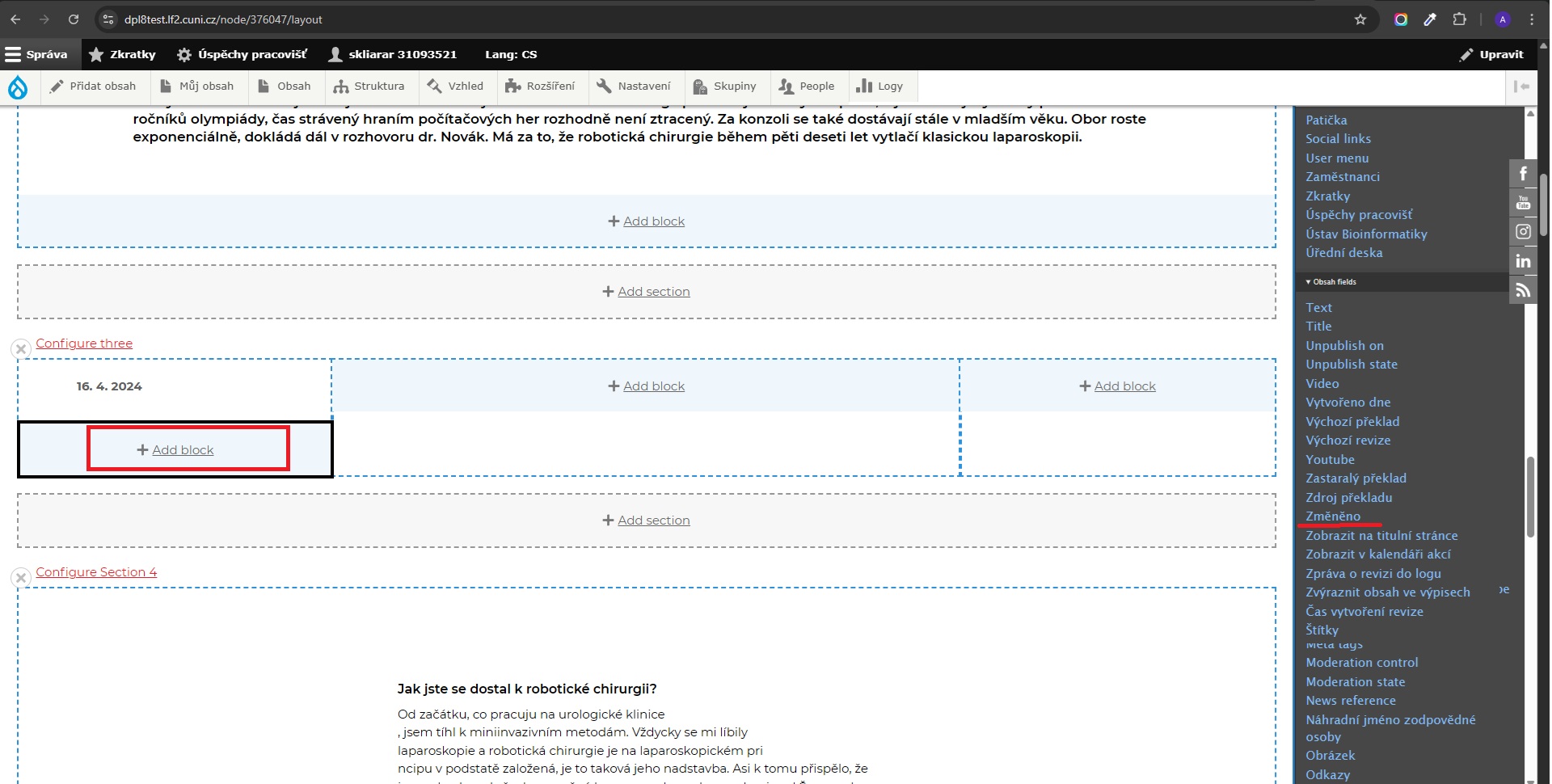This screenshot has height=784, width=1552.
Task: Open the YouTube social link icon
Action: [1523, 203]
